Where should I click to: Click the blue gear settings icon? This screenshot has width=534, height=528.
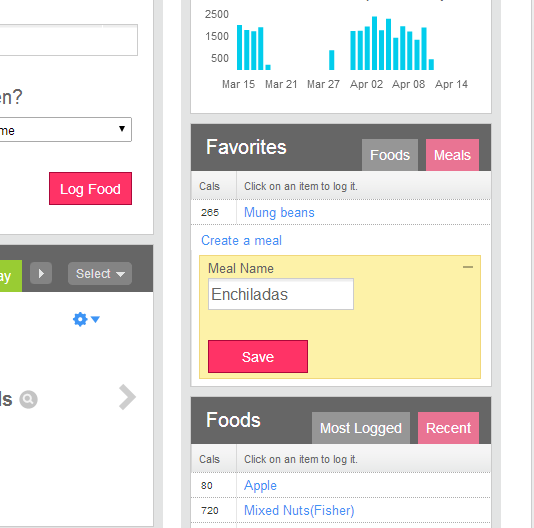[80, 320]
